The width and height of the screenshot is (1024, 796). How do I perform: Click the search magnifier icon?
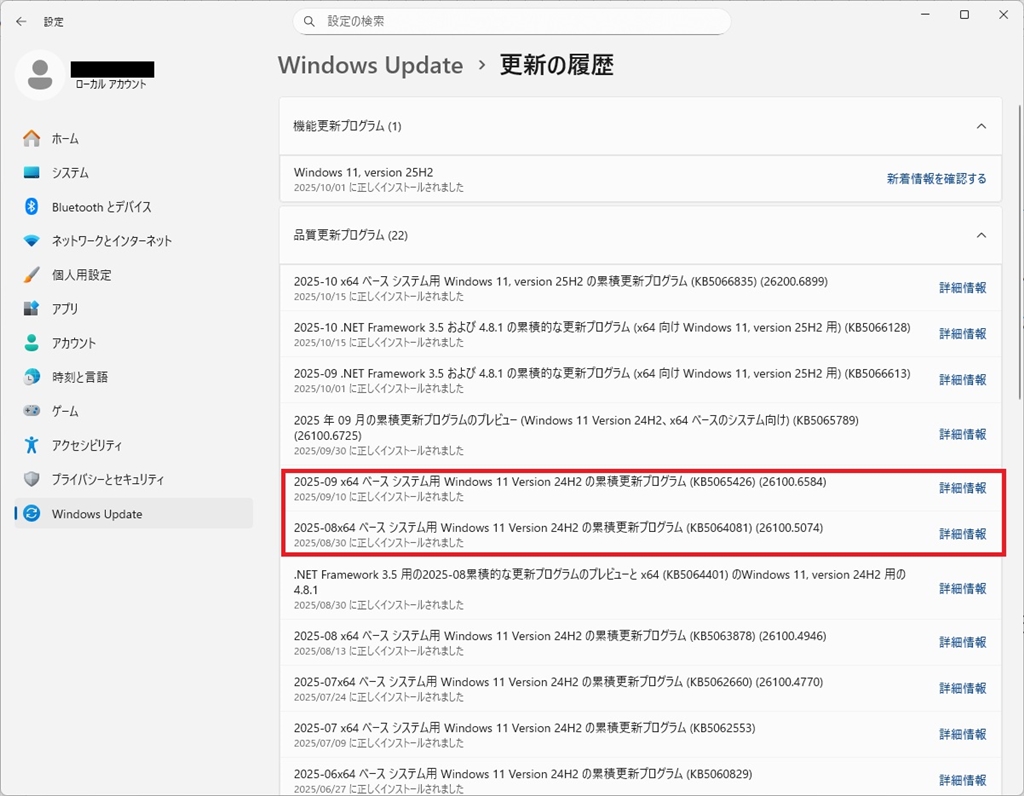[x=310, y=22]
